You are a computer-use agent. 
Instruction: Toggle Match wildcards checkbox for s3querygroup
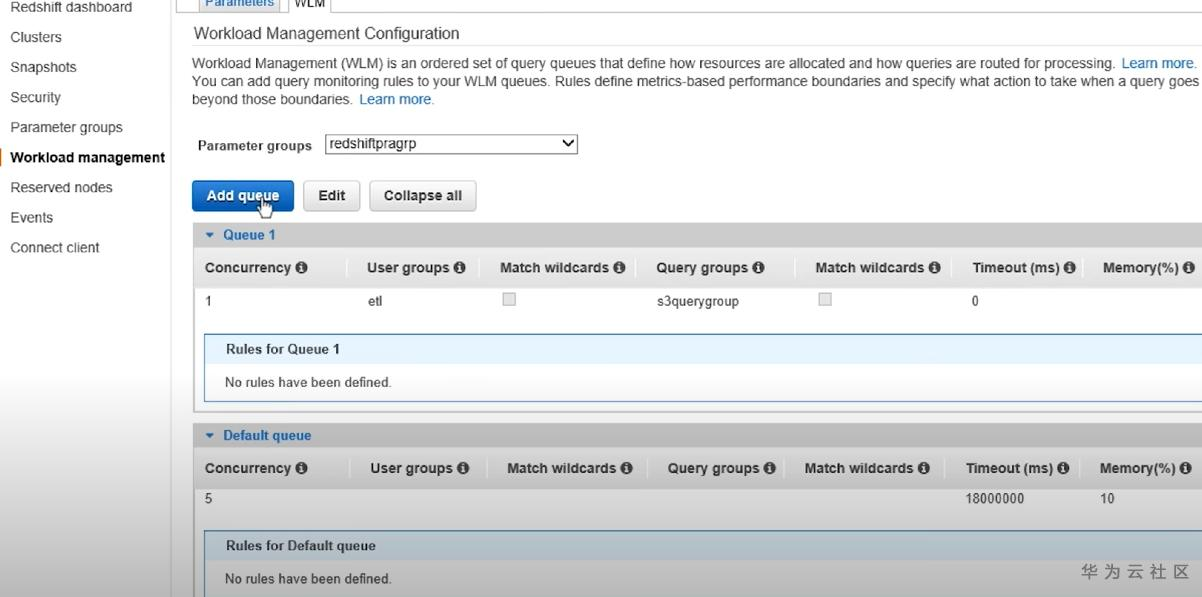click(x=825, y=299)
